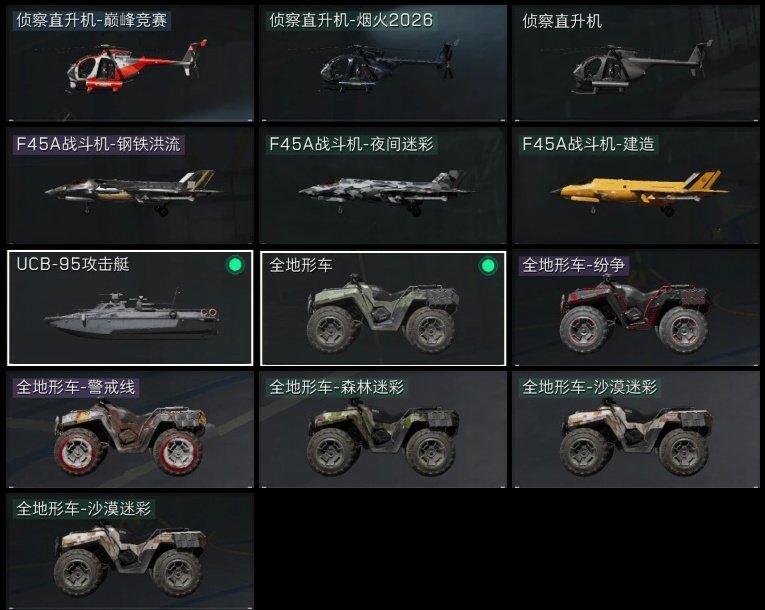Toggle the green equipped dot on 全地形车

coord(488,266)
